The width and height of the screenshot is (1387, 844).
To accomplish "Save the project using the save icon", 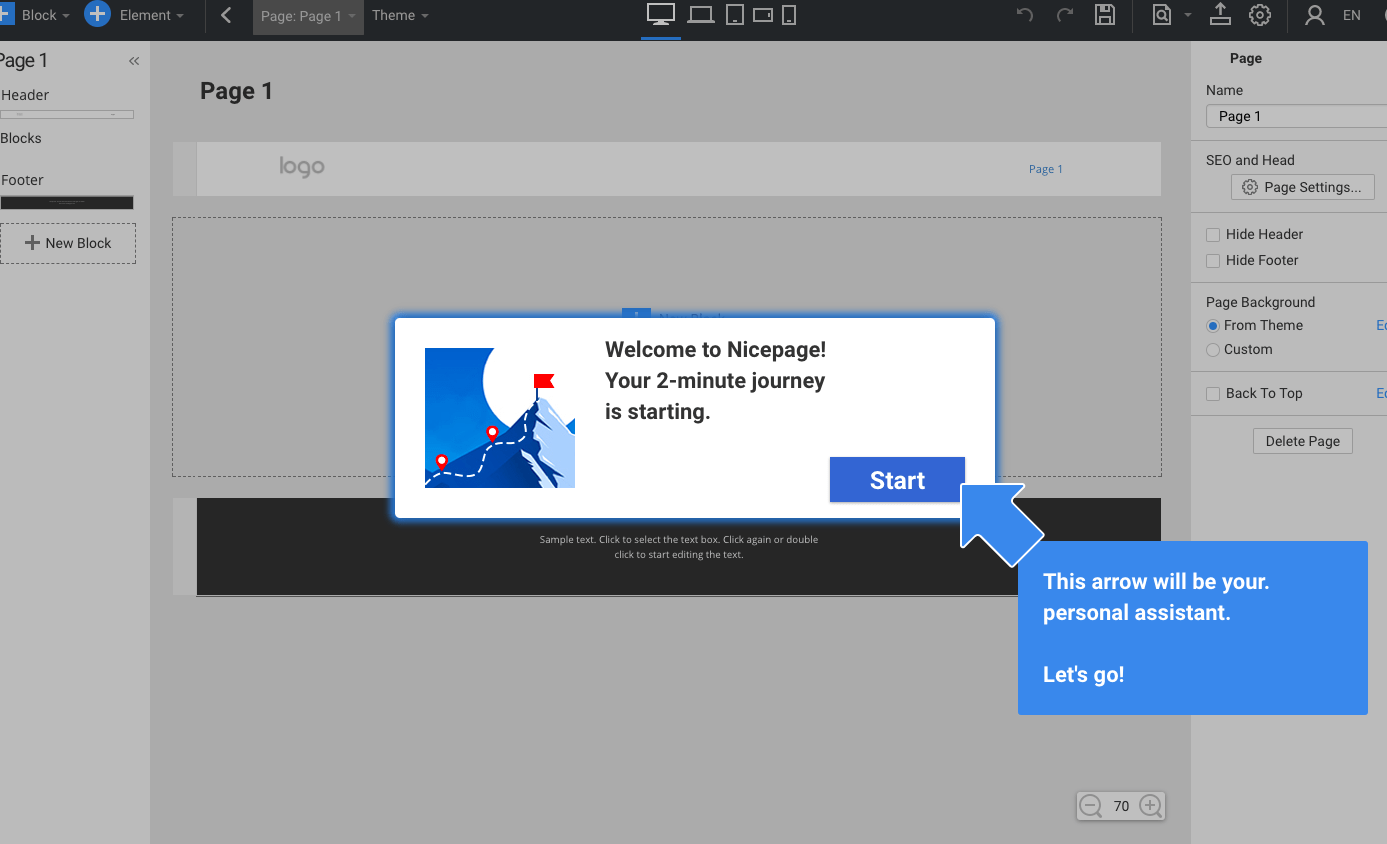I will click(x=1105, y=15).
